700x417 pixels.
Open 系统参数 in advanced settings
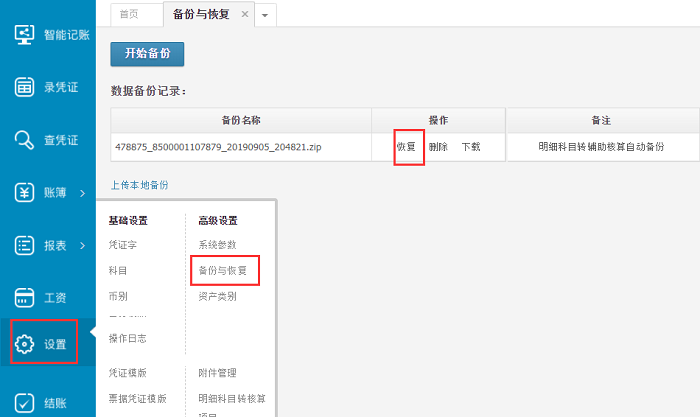click(217, 245)
